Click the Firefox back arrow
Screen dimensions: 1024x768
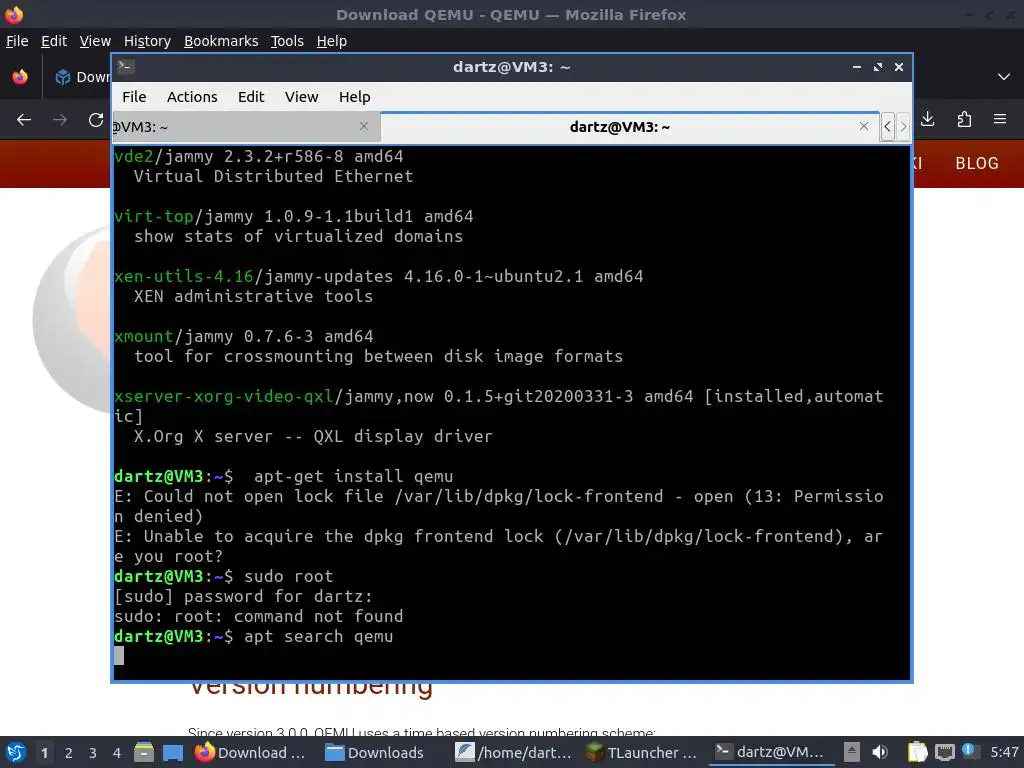(x=24, y=120)
